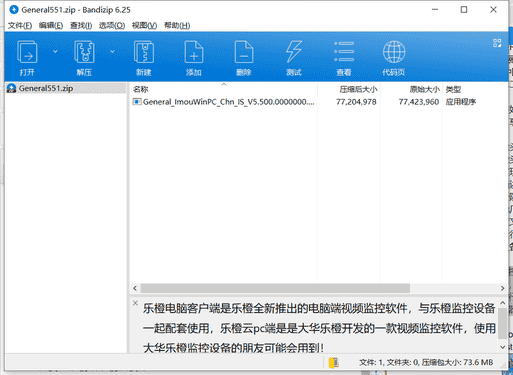Click the comment pane scroll down arrow
The image size is (513, 375).
(503, 347)
